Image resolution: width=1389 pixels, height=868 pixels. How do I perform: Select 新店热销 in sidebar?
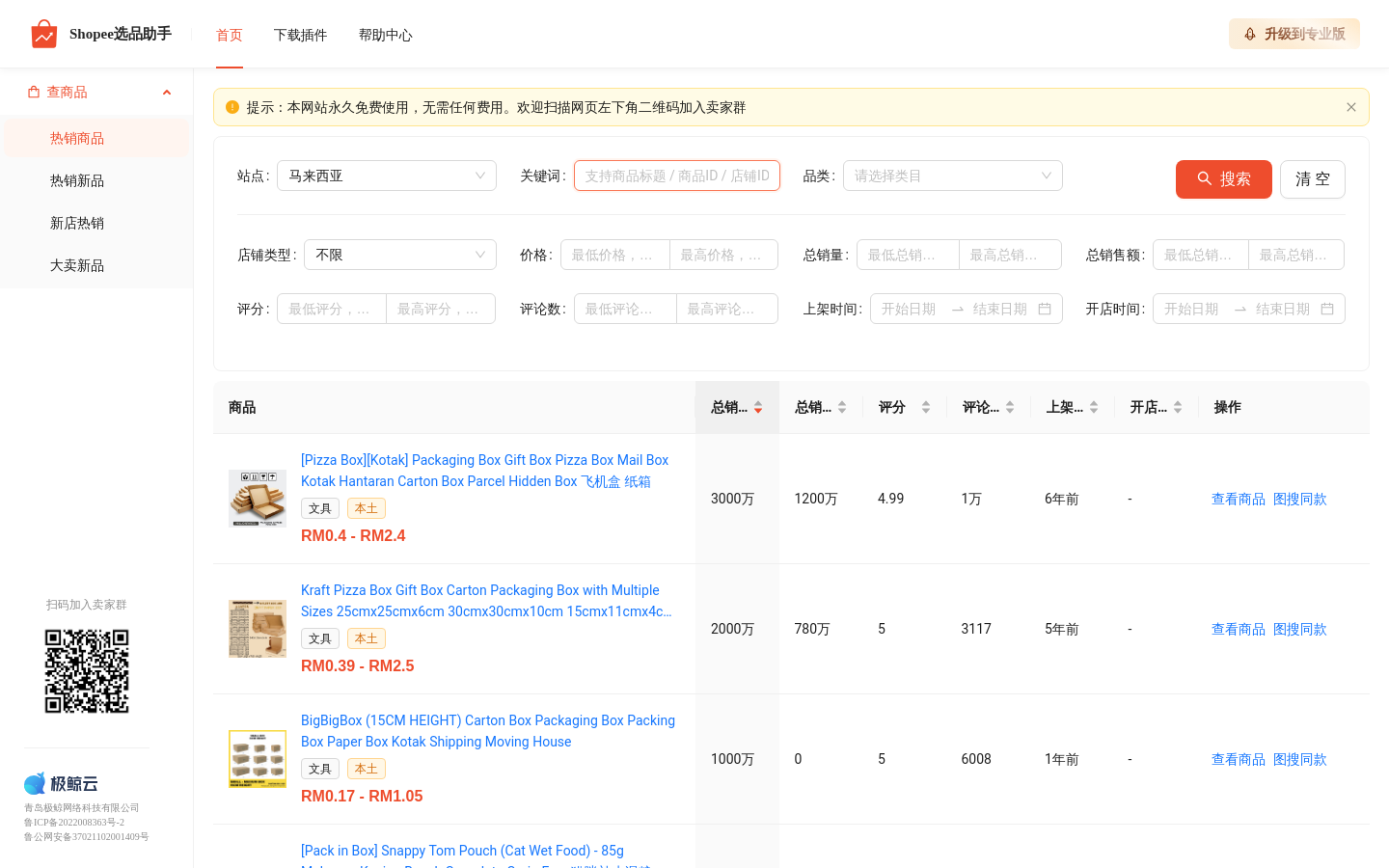pyautogui.click(x=96, y=223)
